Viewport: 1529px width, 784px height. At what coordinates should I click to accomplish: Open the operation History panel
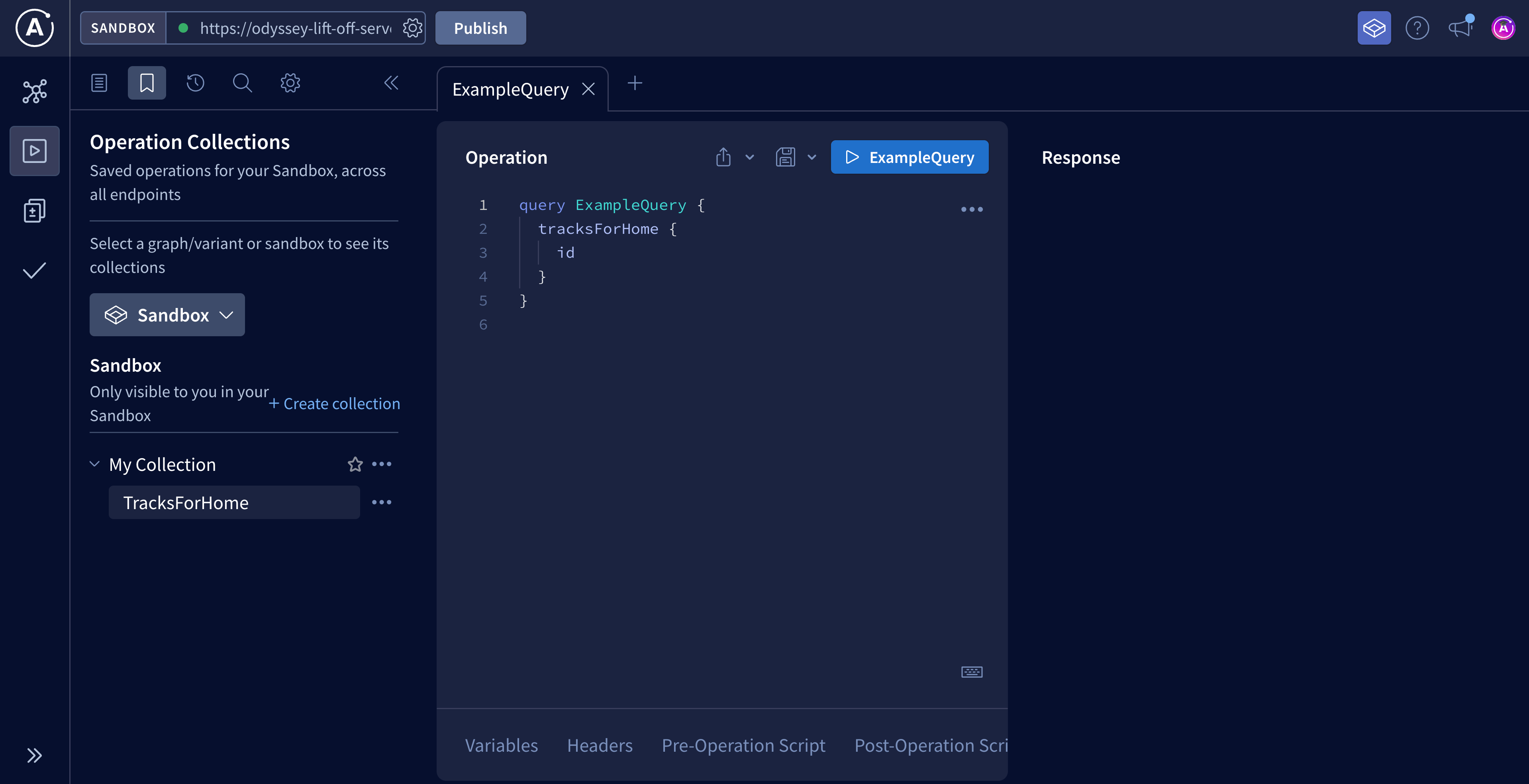(x=195, y=83)
